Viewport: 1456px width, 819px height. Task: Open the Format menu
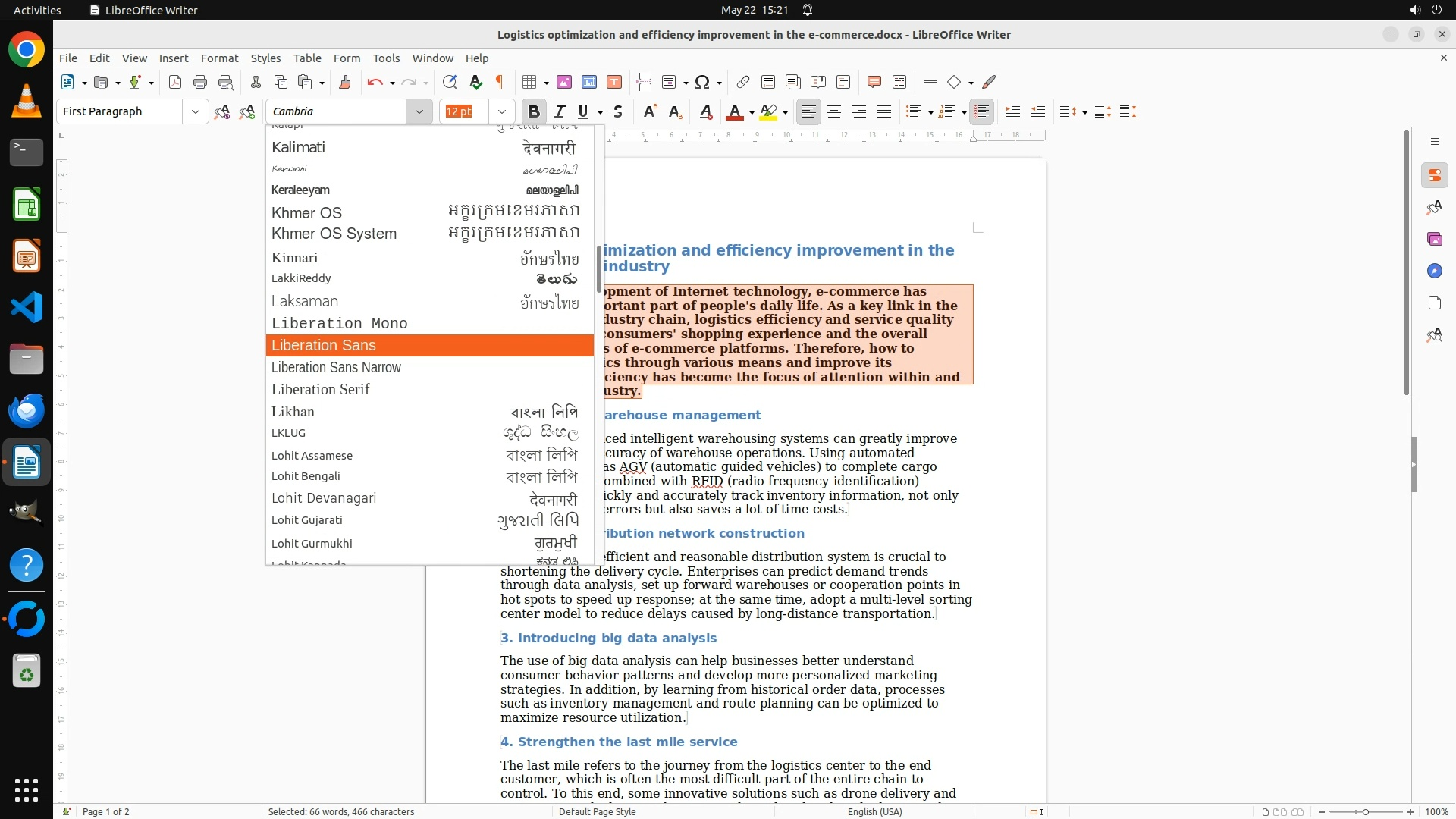click(x=219, y=58)
